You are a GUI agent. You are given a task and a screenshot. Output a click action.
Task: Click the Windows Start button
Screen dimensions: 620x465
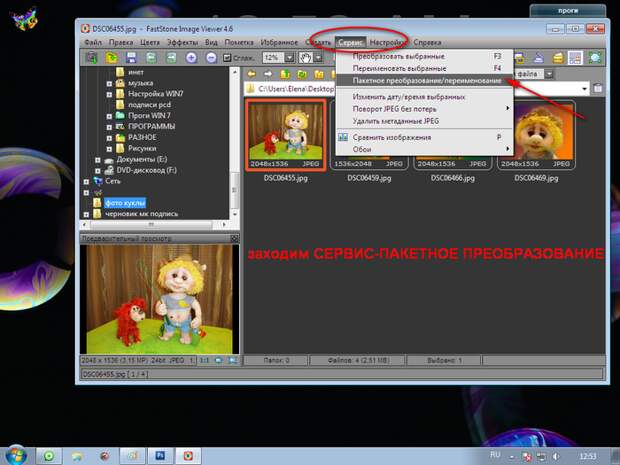15,455
